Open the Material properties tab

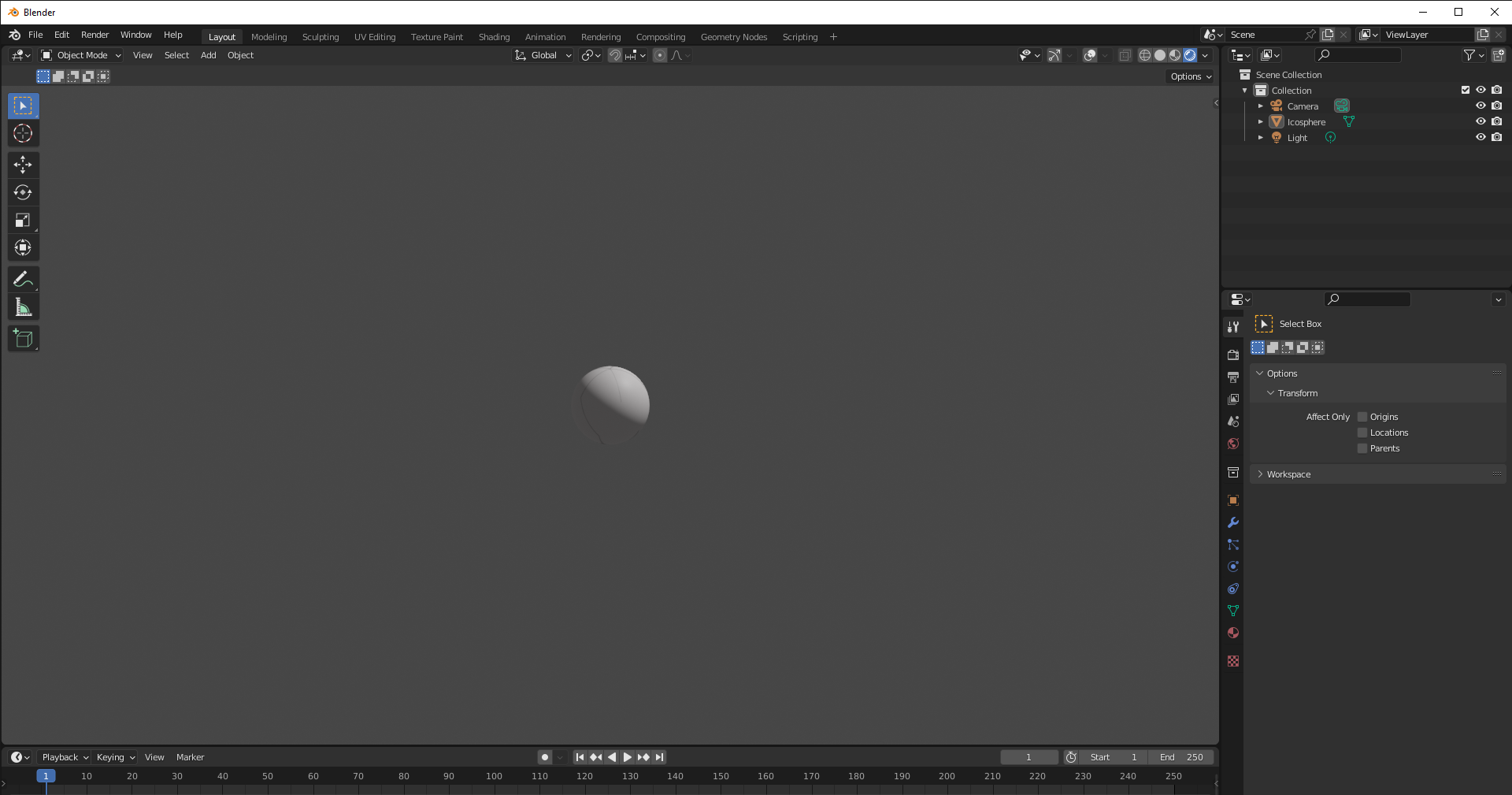point(1233,633)
